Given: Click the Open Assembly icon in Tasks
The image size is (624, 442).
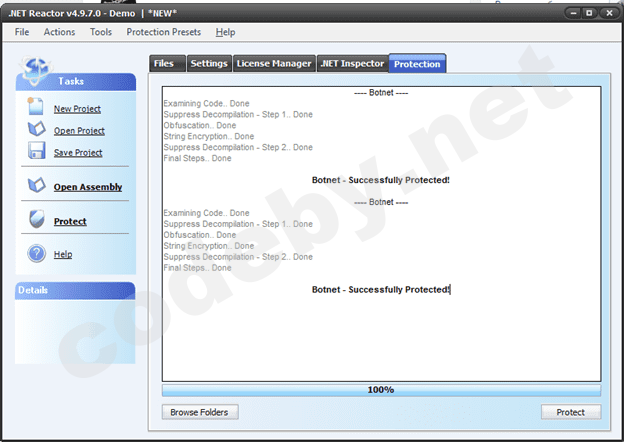Looking at the screenshot, I should [x=36, y=186].
